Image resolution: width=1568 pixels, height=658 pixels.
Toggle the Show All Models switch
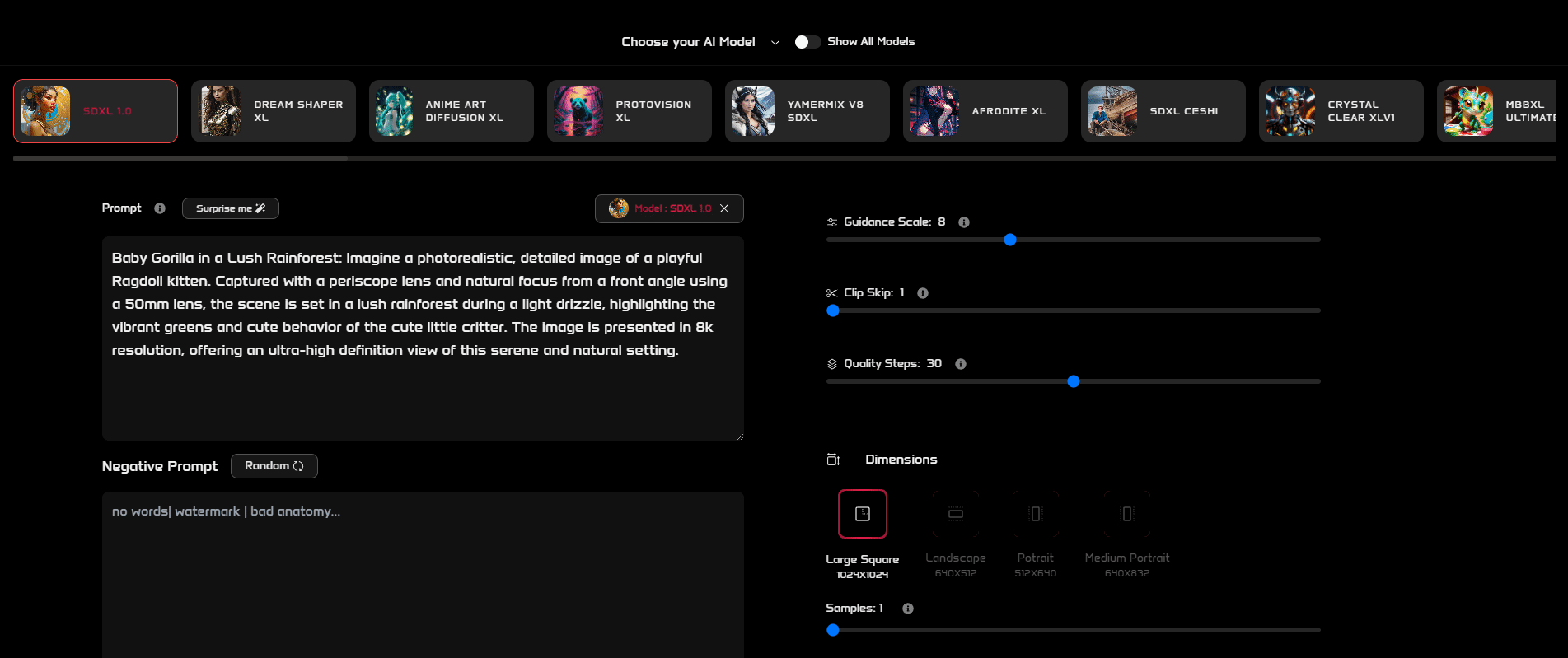pyautogui.click(x=807, y=42)
